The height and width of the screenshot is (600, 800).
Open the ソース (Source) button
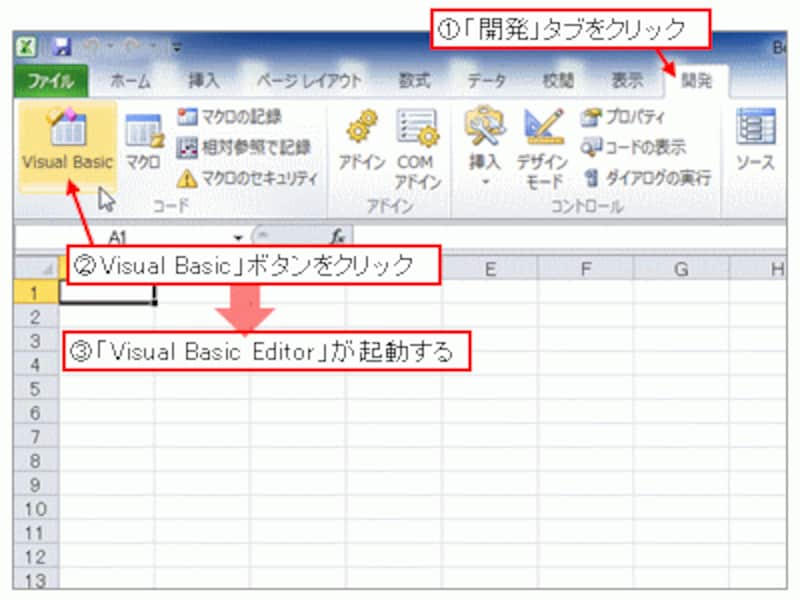click(x=756, y=140)
